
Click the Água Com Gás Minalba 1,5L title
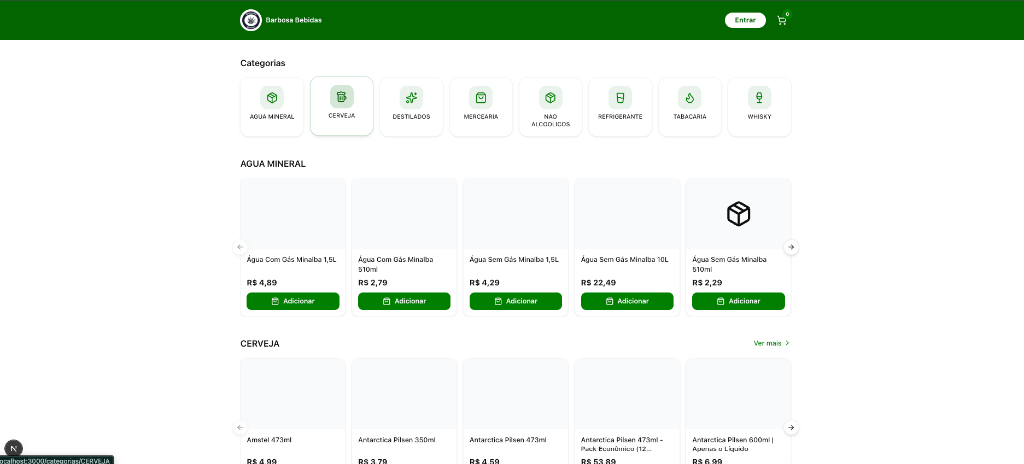pos(291,259)
